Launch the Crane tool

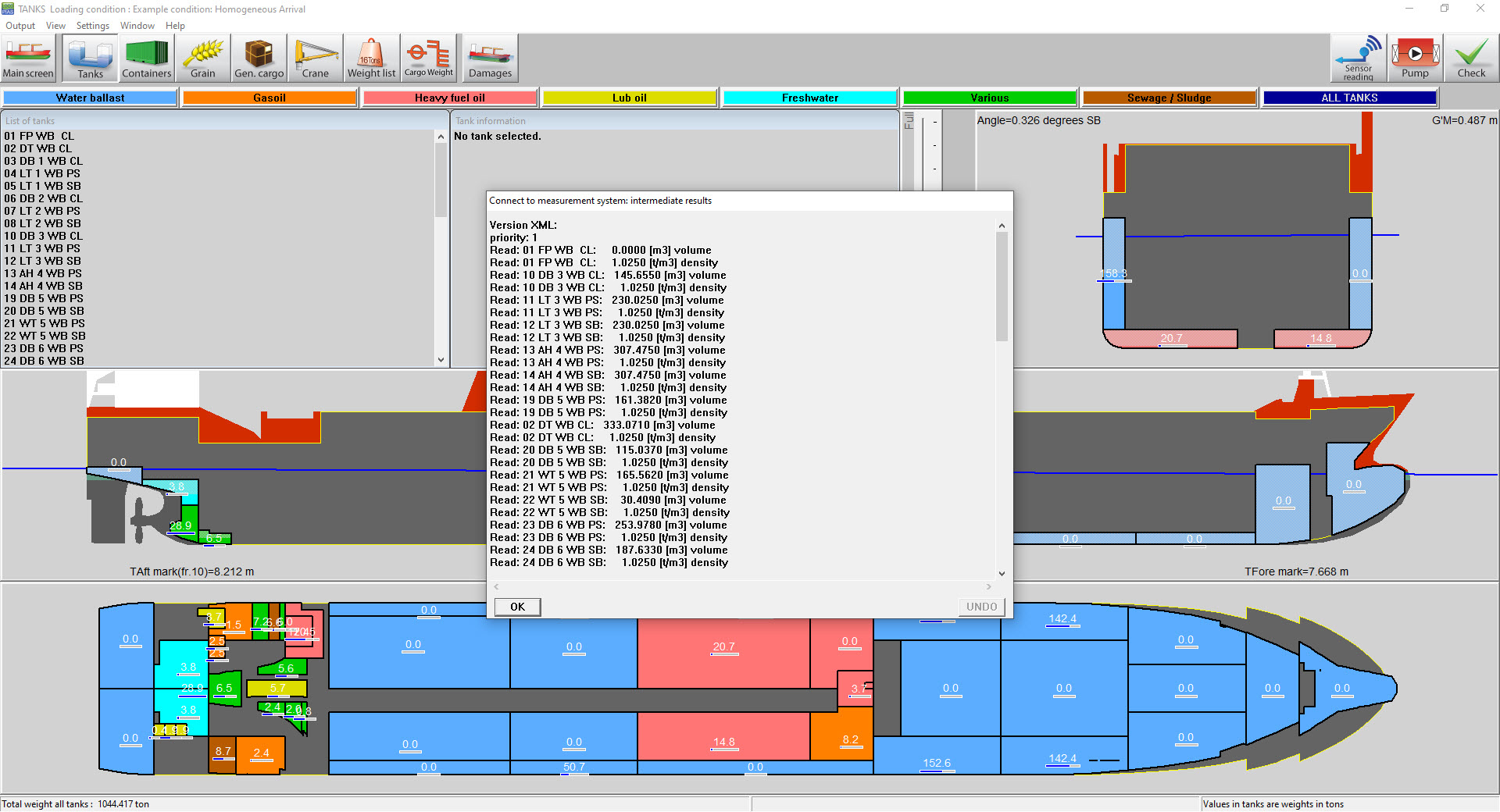pos(315,59)
